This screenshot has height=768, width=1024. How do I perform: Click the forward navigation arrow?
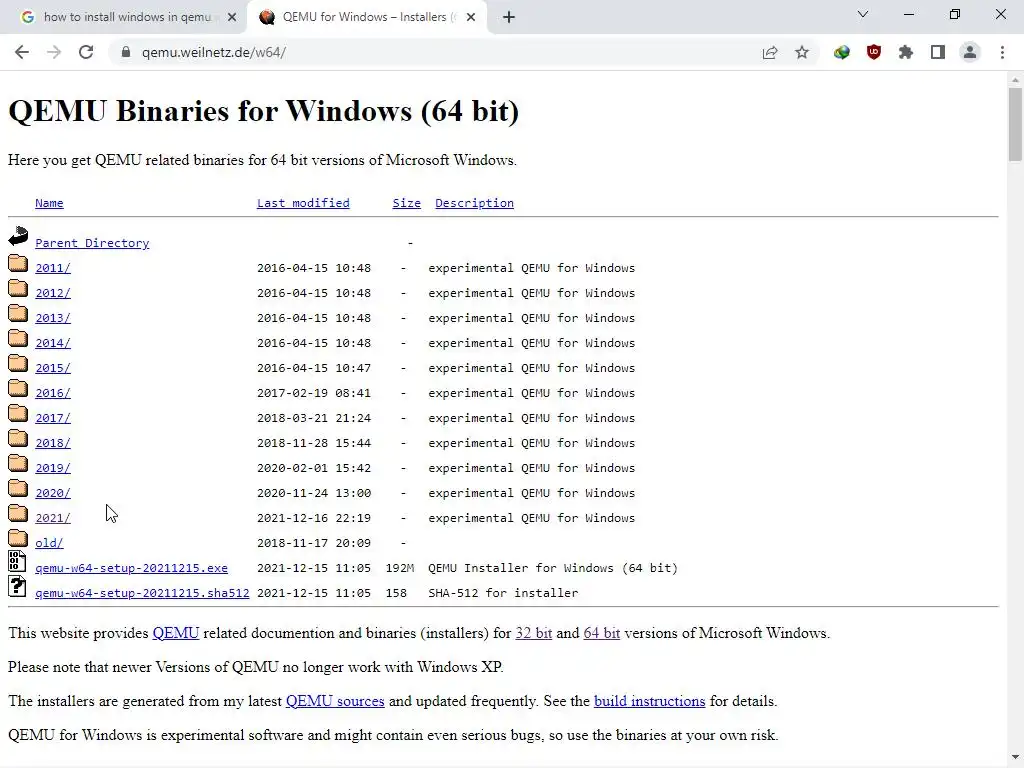[54, 52]
